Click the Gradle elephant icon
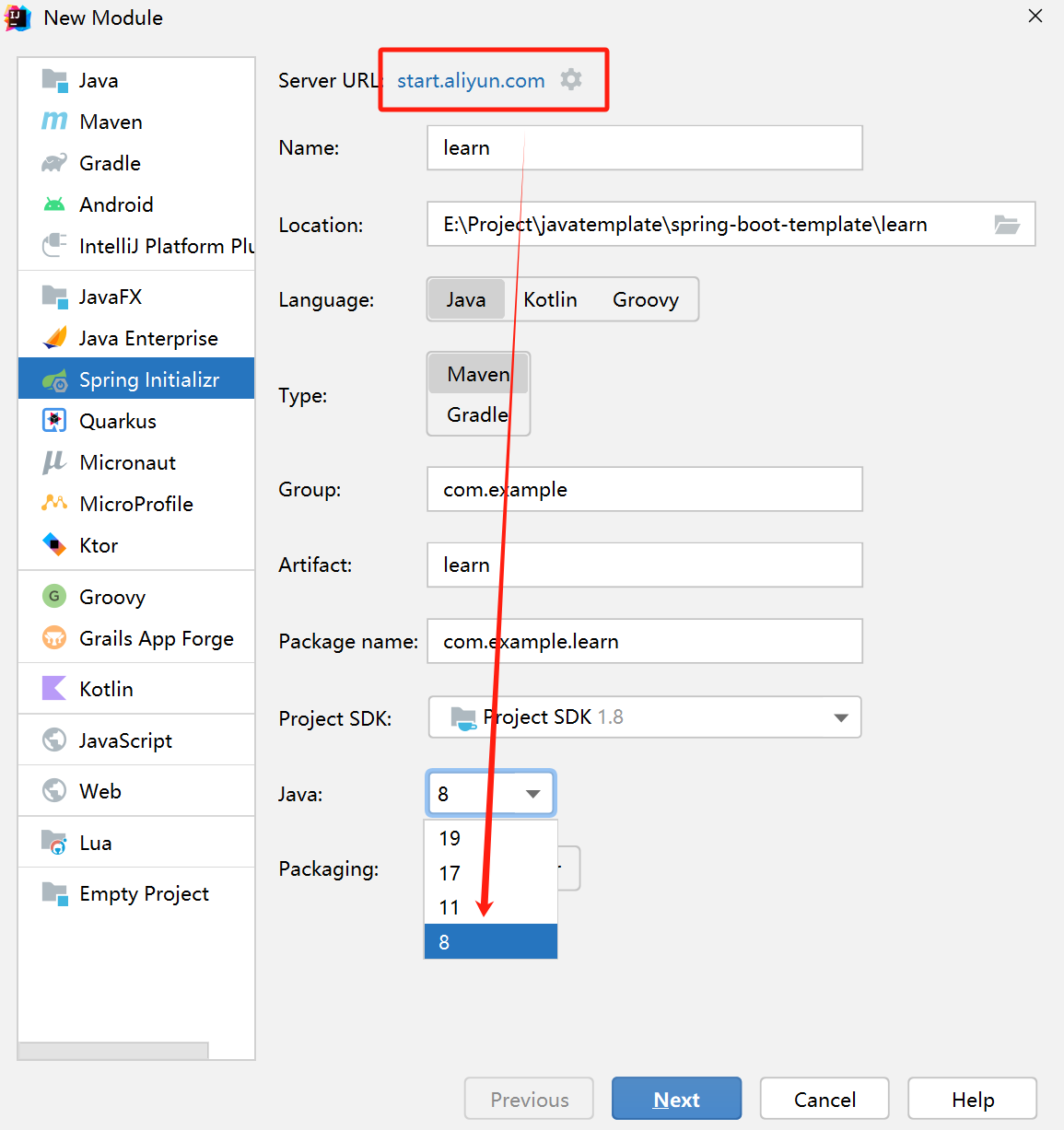 [x=54, y=163]
